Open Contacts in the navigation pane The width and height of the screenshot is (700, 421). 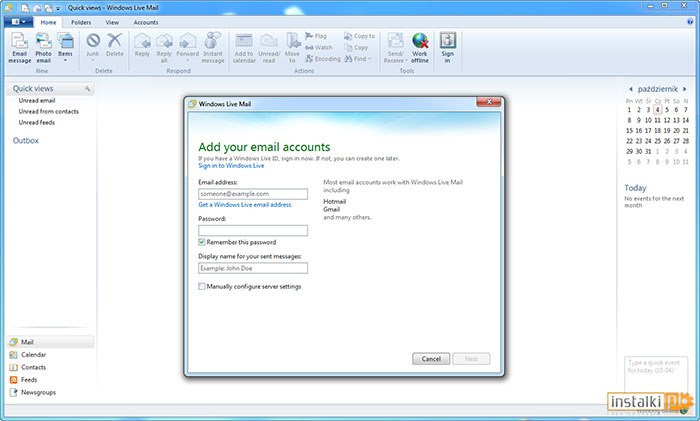pyautogui.click(x=33, y=367)
